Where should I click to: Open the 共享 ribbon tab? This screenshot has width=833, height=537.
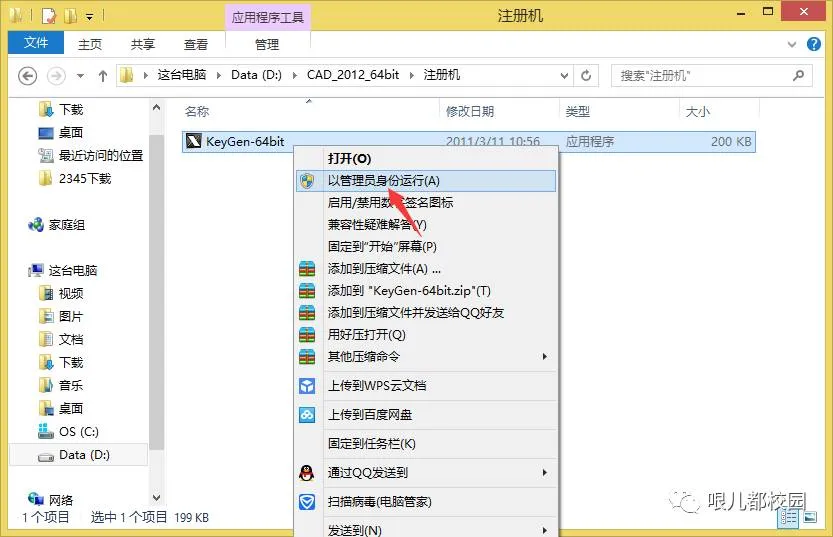(142, 45)
